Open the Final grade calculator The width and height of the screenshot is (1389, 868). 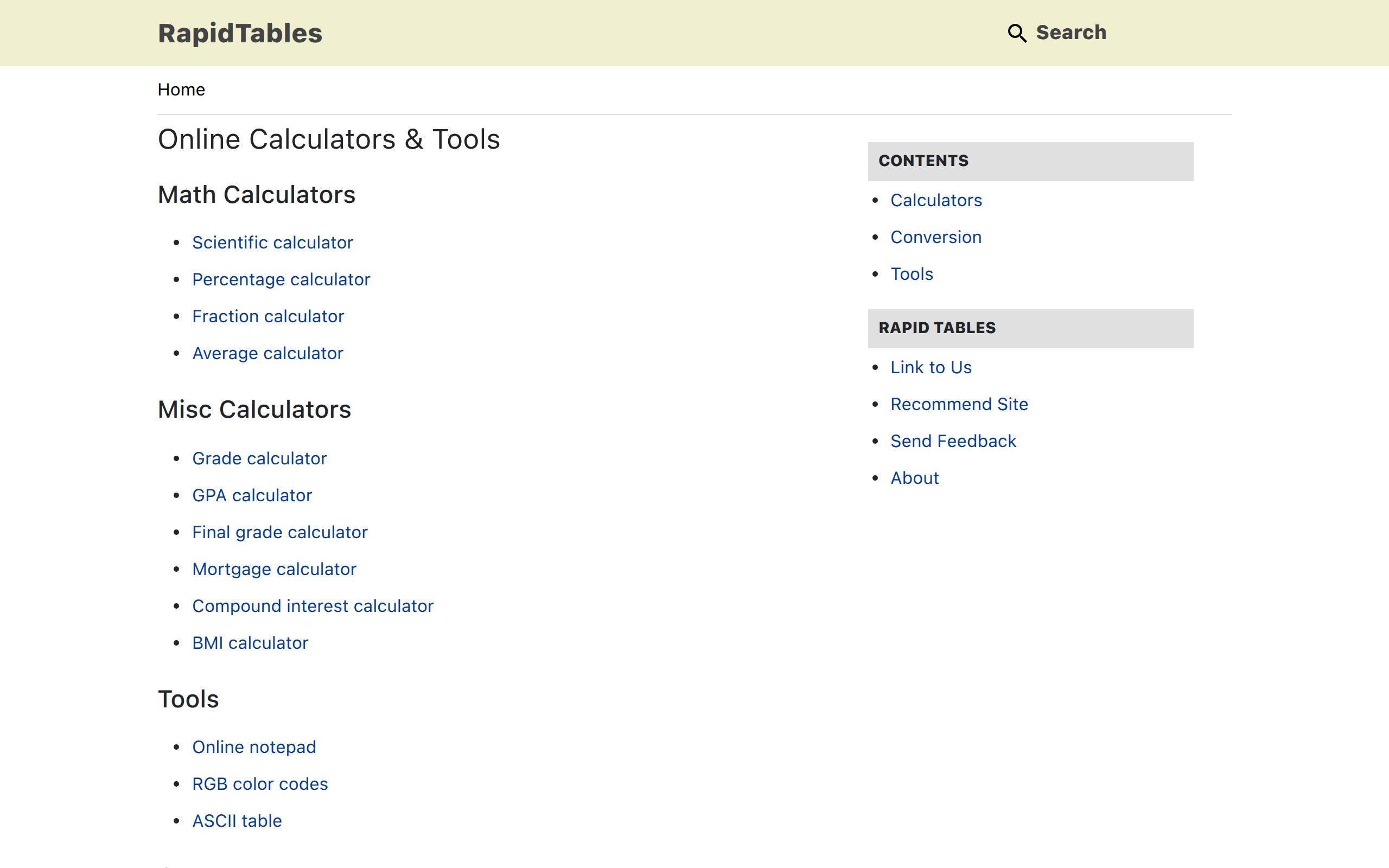279,532
